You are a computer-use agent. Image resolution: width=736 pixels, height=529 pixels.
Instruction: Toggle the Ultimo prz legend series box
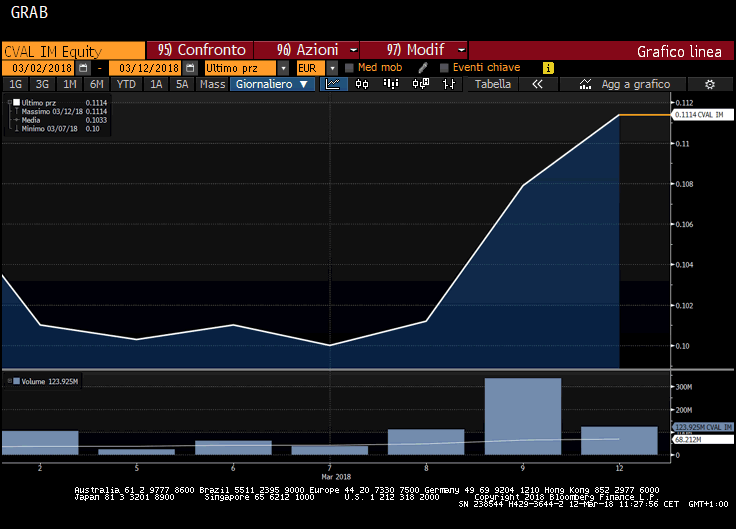[x=16, y=103]
